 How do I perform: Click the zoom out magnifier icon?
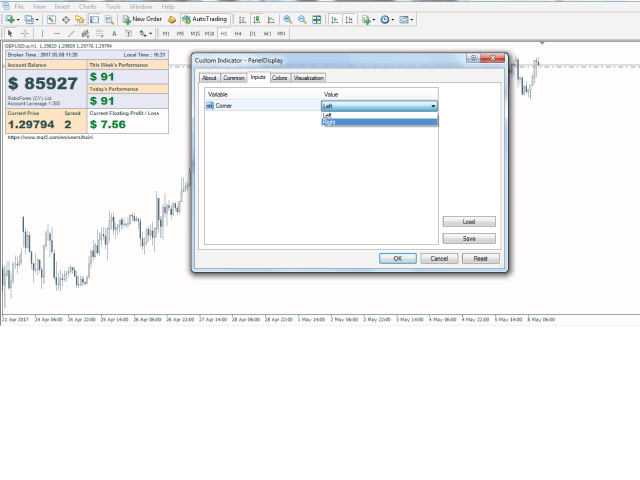click(x=302, y=19)
